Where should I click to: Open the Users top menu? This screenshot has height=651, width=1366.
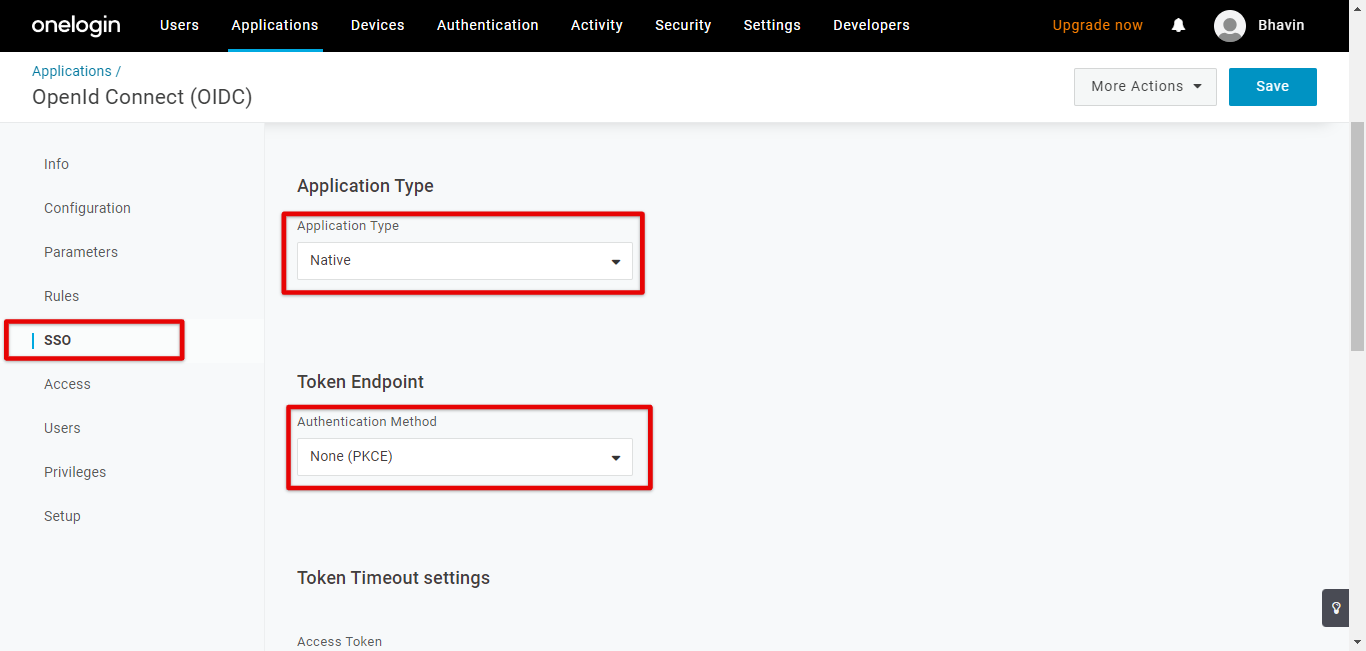pyautogui.click(x=179, y=25)
